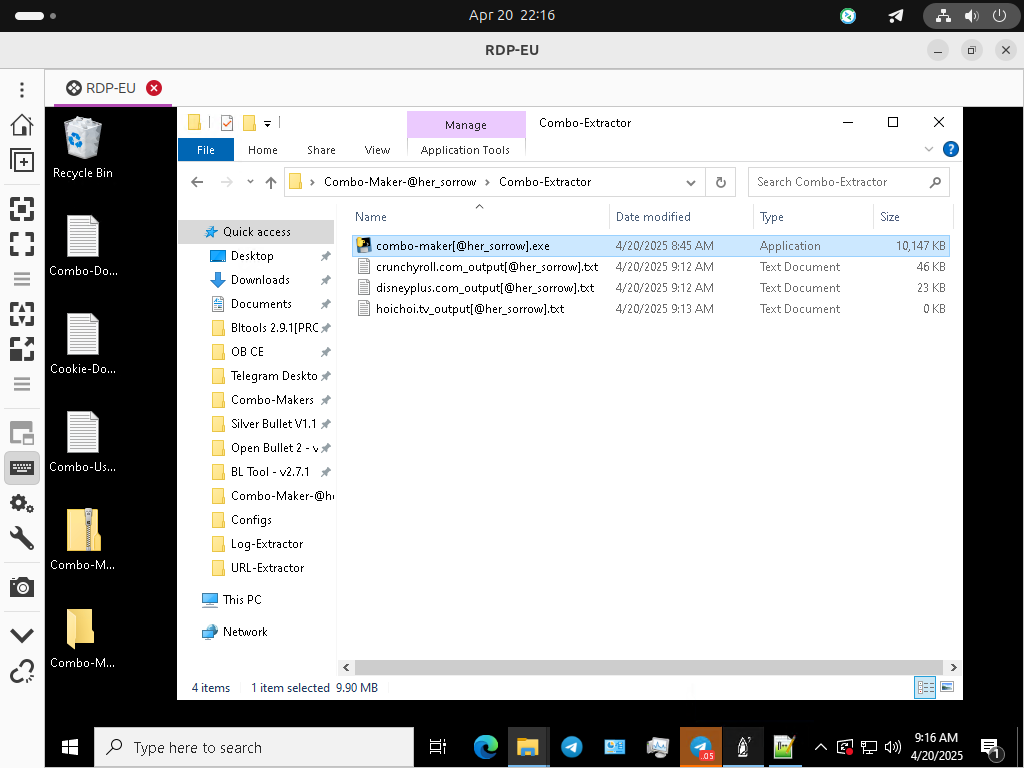Click the home icon in the left sidebar

pos(22,125)
